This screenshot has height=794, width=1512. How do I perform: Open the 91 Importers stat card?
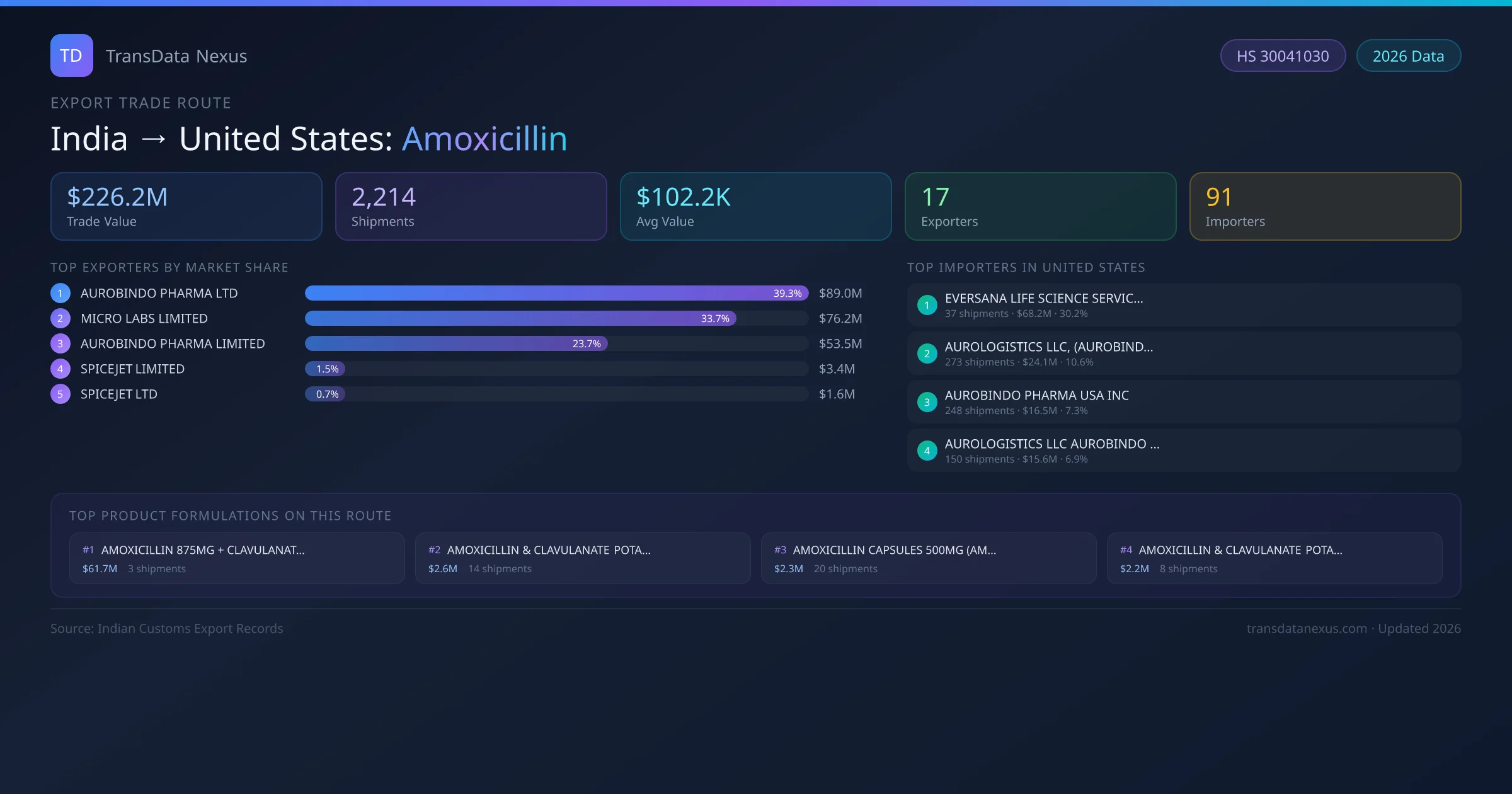(1325, 207)
